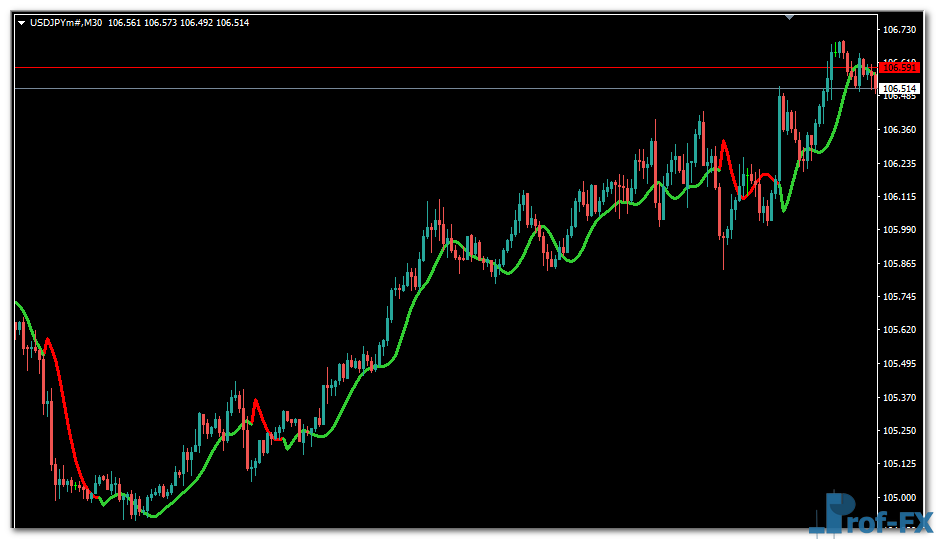Viewport: 936px width, 539px height.
Task: Click the 105.000 price scale label
Action: (900, 498)
